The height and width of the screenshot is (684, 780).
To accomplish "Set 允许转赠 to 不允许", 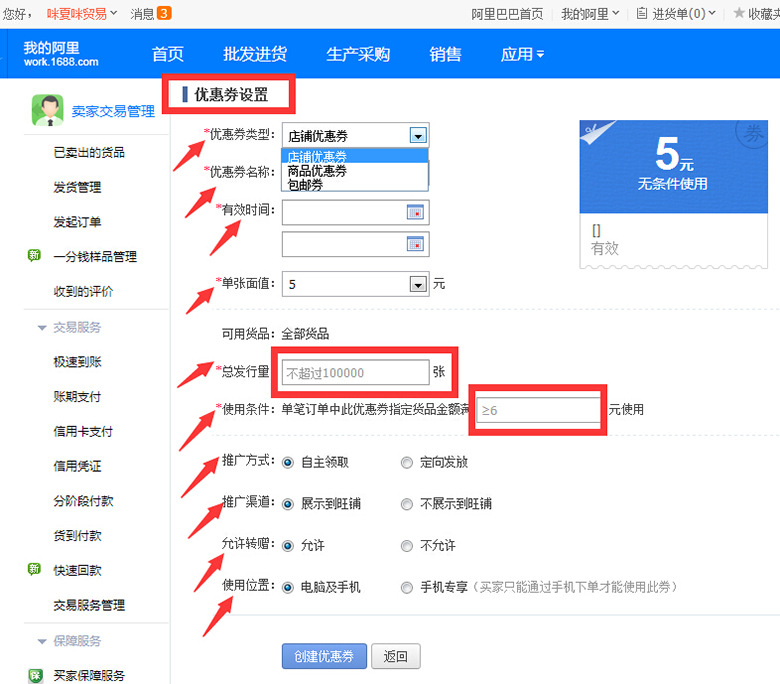I will point(406,546).
